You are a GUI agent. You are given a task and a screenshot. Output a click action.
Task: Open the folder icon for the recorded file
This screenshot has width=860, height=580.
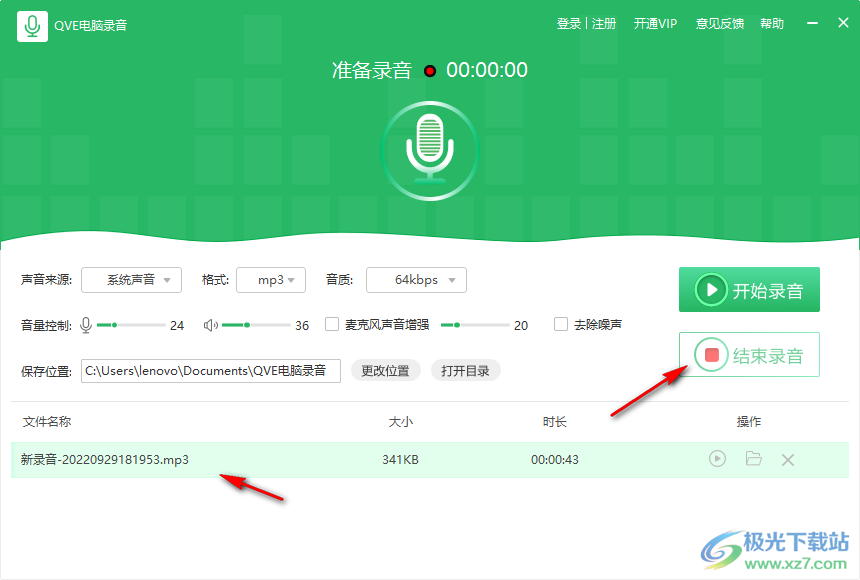753,459
